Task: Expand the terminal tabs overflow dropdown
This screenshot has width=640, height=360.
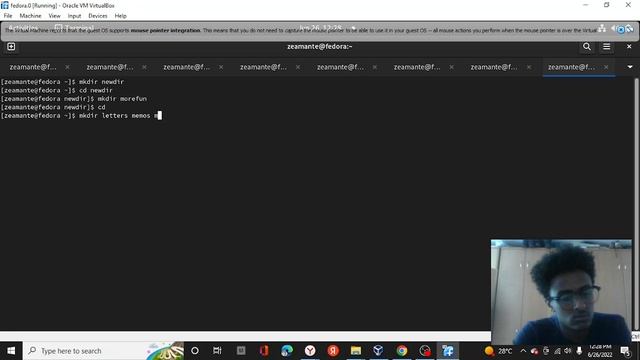Action: pyautogui.click(x=630, y=67)
